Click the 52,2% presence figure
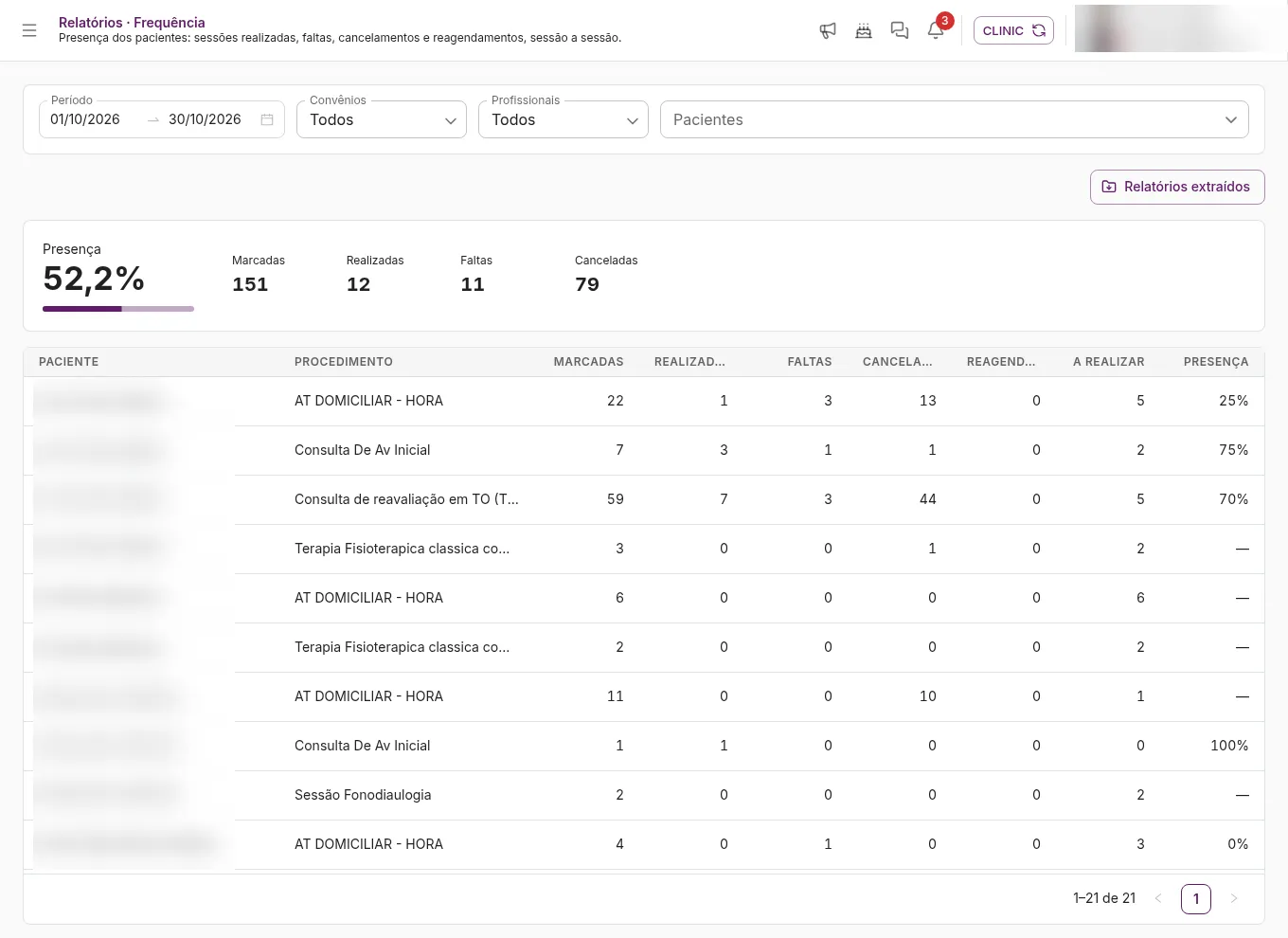Image resolution: width=1288 pixels, height=938 pixels. click(x=94, y=279)
